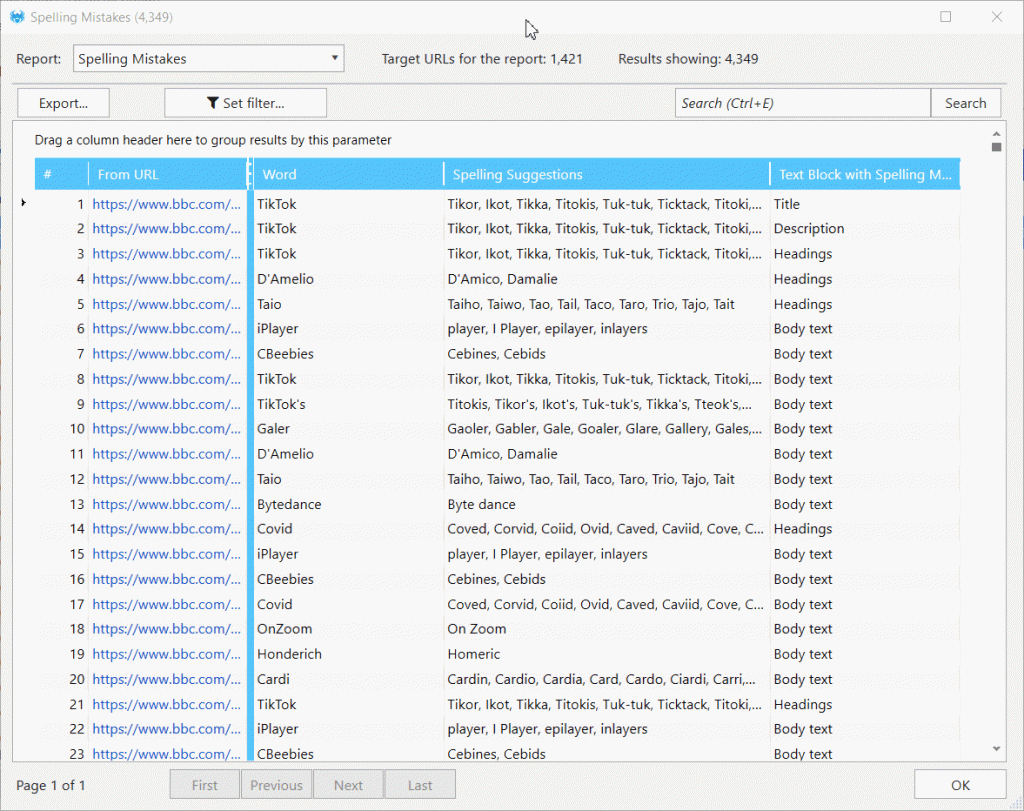
Task: Sort by Text Block with Spelling M... header
Action: [x=865, y=174]
